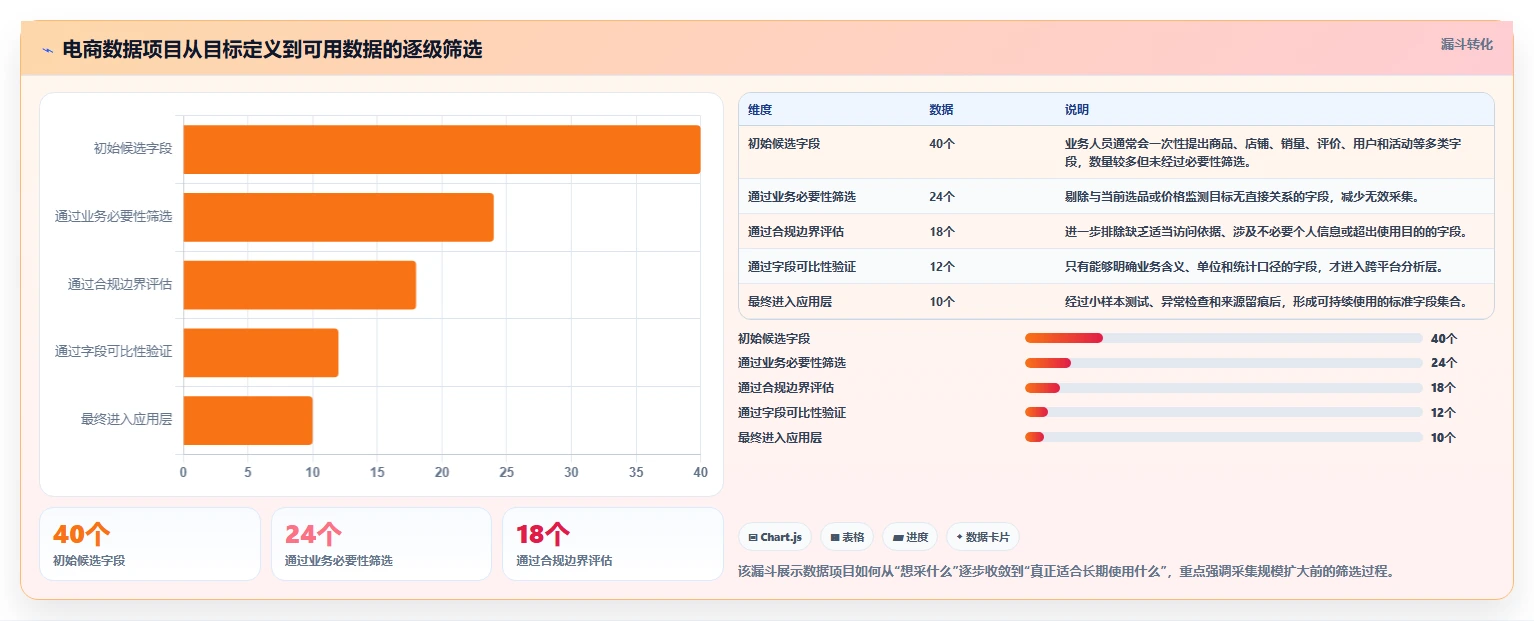Click the 通过业务必要性筛选 y-axis label

pyautogui.click(x=114, y=217)
